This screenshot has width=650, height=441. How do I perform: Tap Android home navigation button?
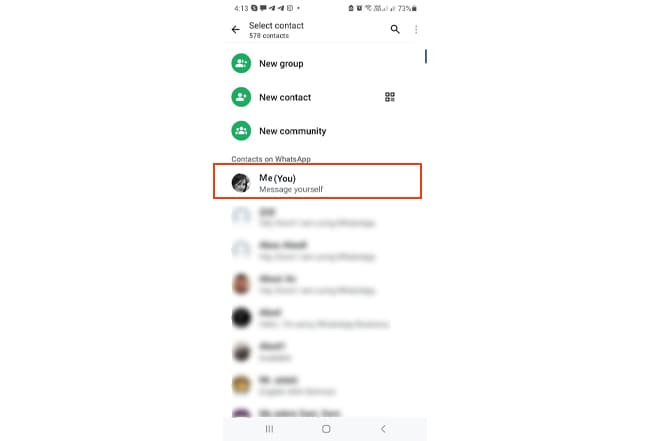click(x=326, y=429)
